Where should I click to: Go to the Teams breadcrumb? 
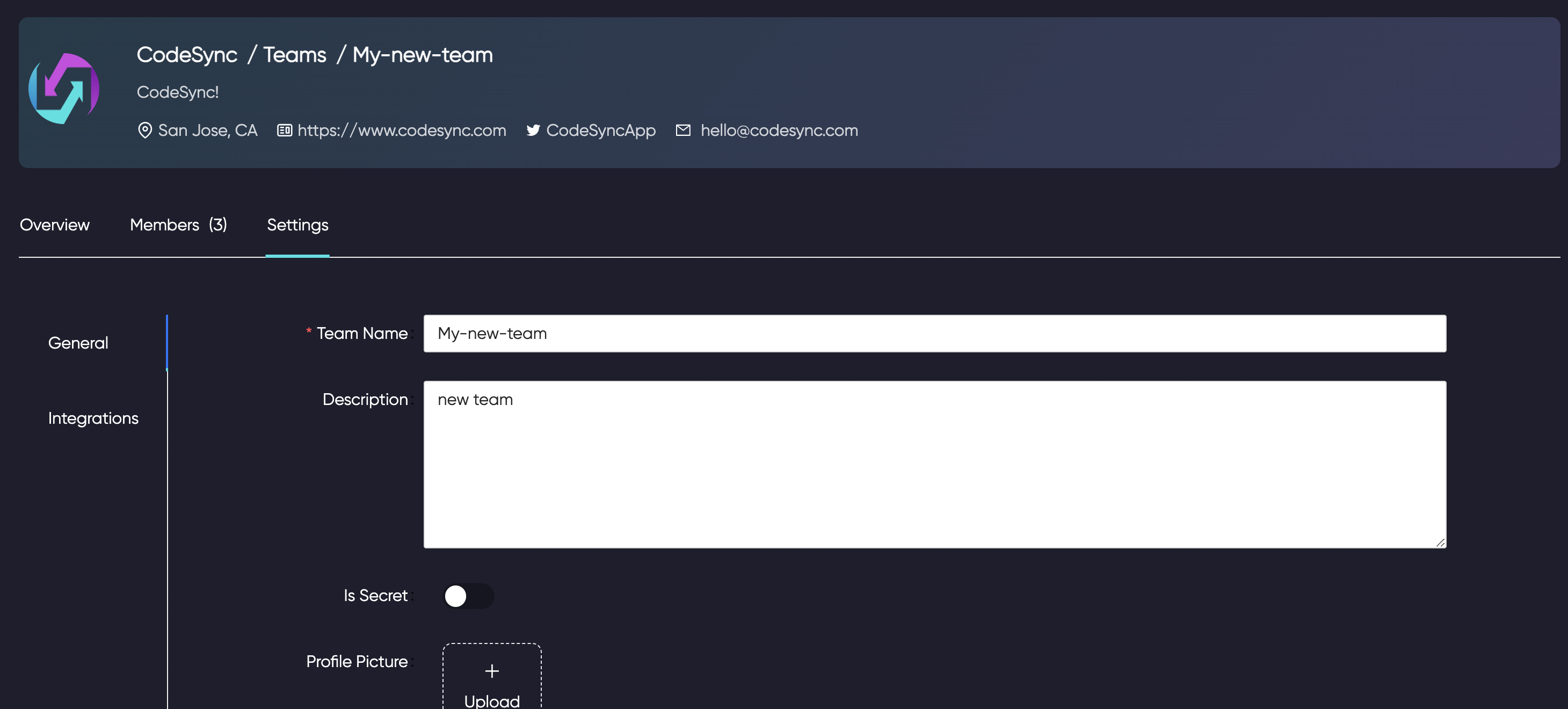[x=295, y=55]
